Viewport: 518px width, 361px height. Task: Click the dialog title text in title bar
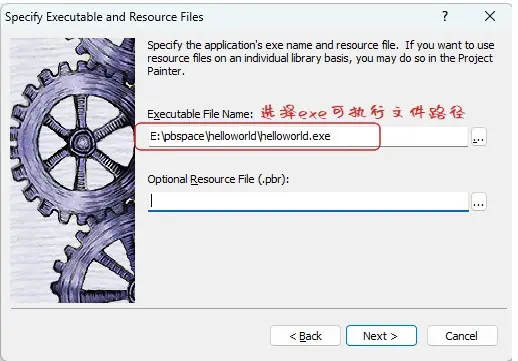[104, 17]
